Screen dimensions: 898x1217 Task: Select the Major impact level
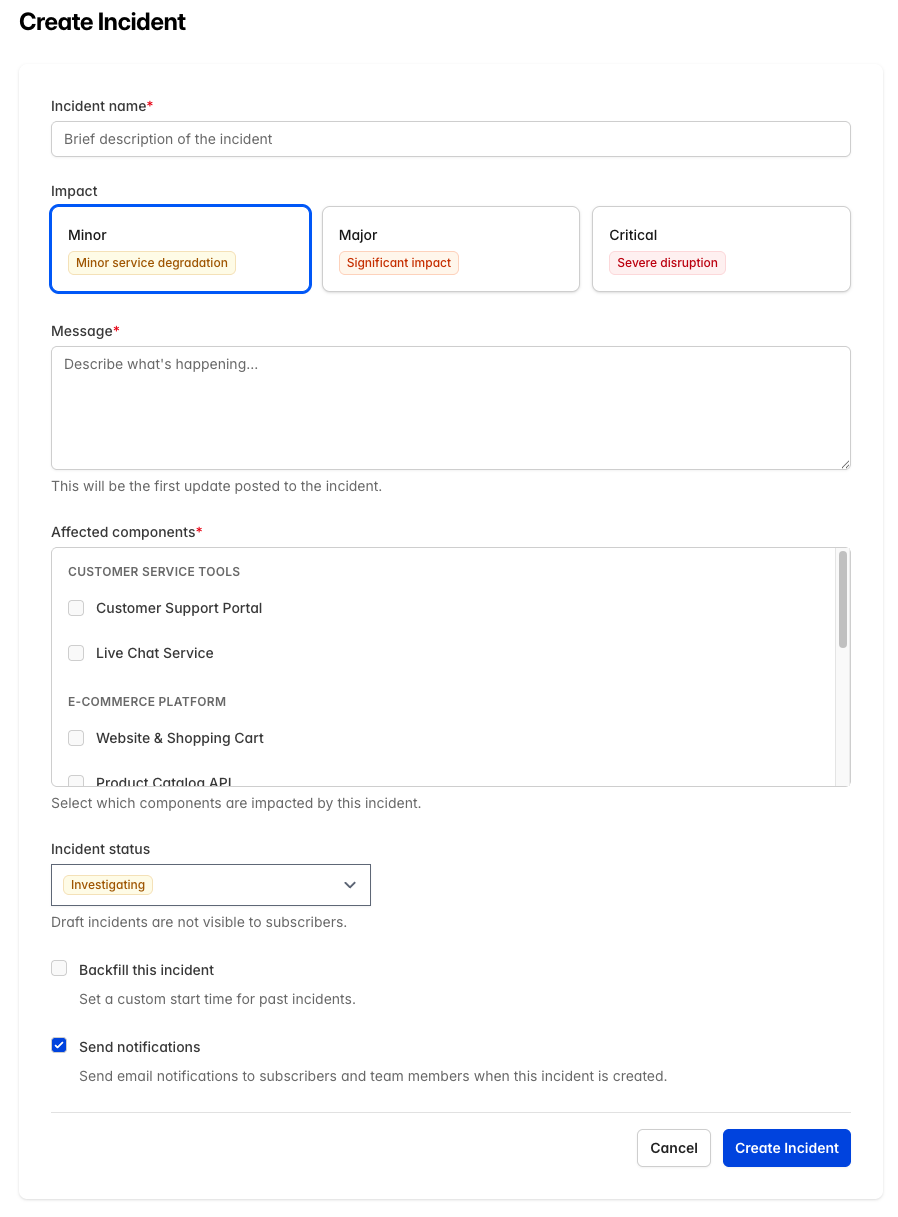pyautogui.click(x=450, y=248)
